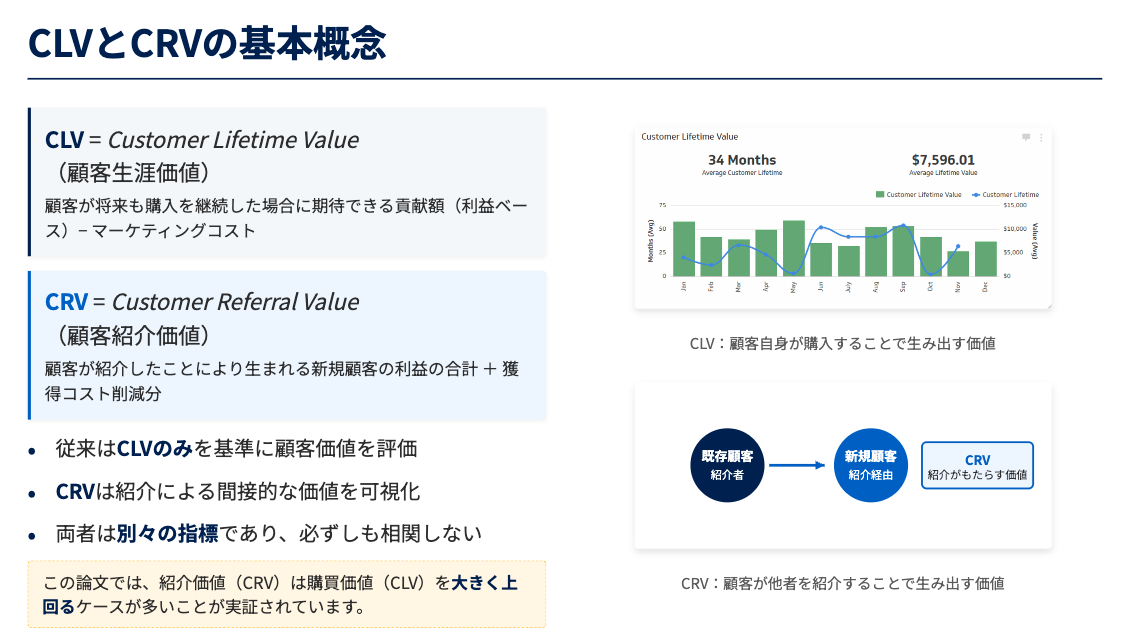Viewport: 1136px width, 639px height.
Task: Click the yellow note box about this paper
Action: pyautogui.click(x=287, y=594)
